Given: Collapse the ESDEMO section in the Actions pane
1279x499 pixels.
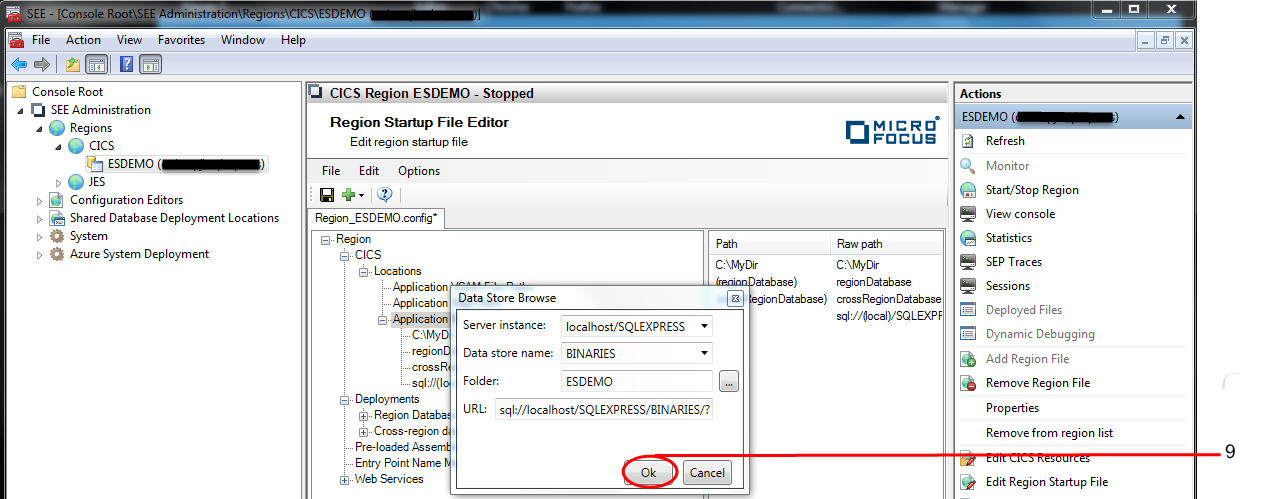Looking at the screenshot, I should 1181,117.
